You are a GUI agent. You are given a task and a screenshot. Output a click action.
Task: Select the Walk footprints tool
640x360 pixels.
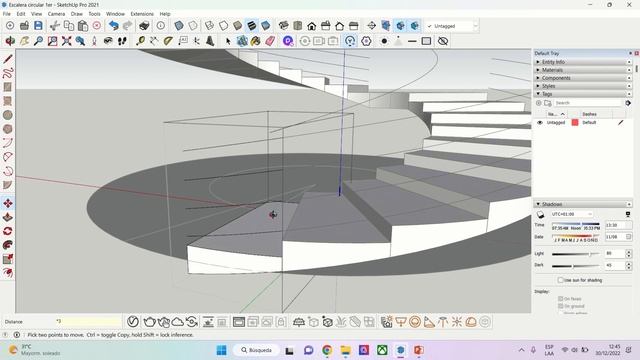122,41
